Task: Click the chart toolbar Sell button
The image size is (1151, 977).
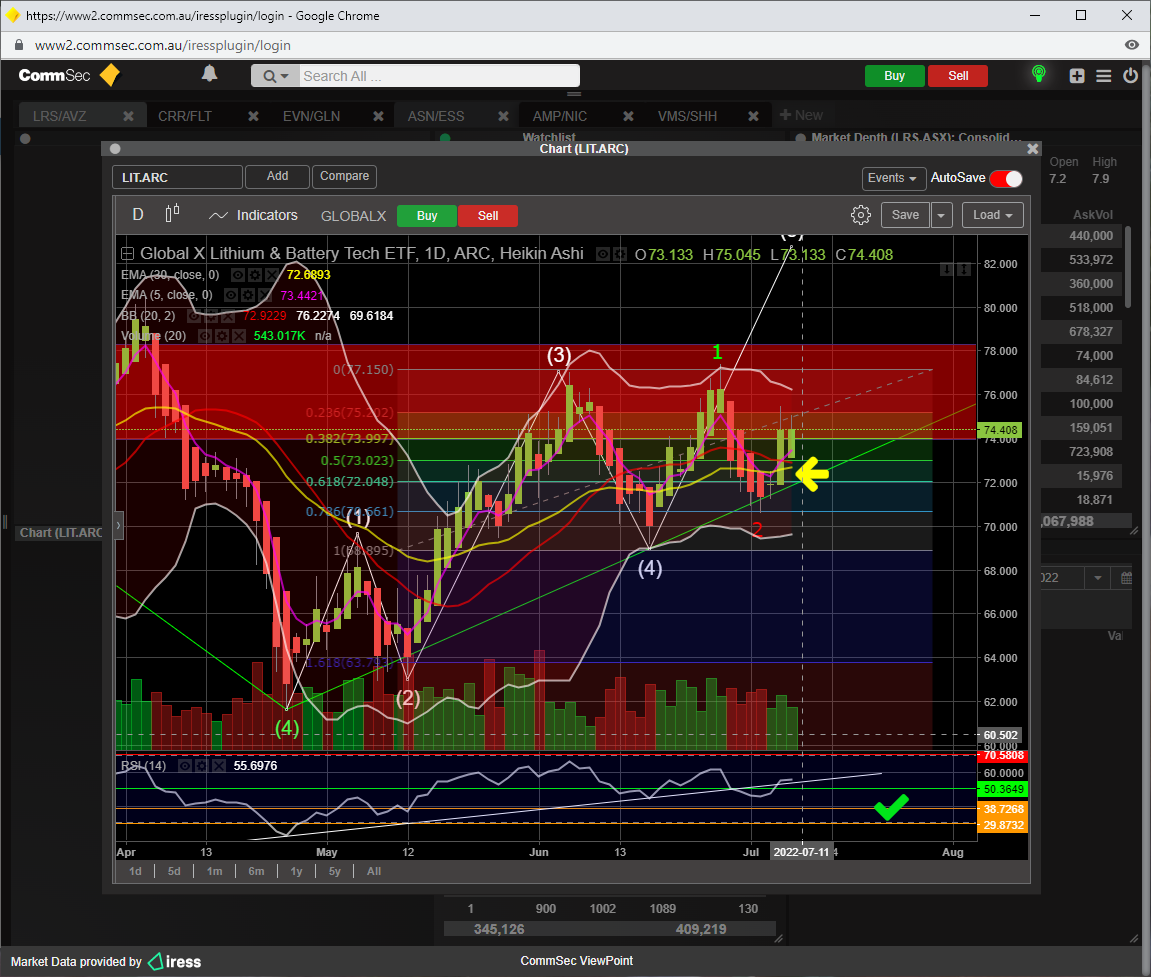Action: tap(488, 216)
